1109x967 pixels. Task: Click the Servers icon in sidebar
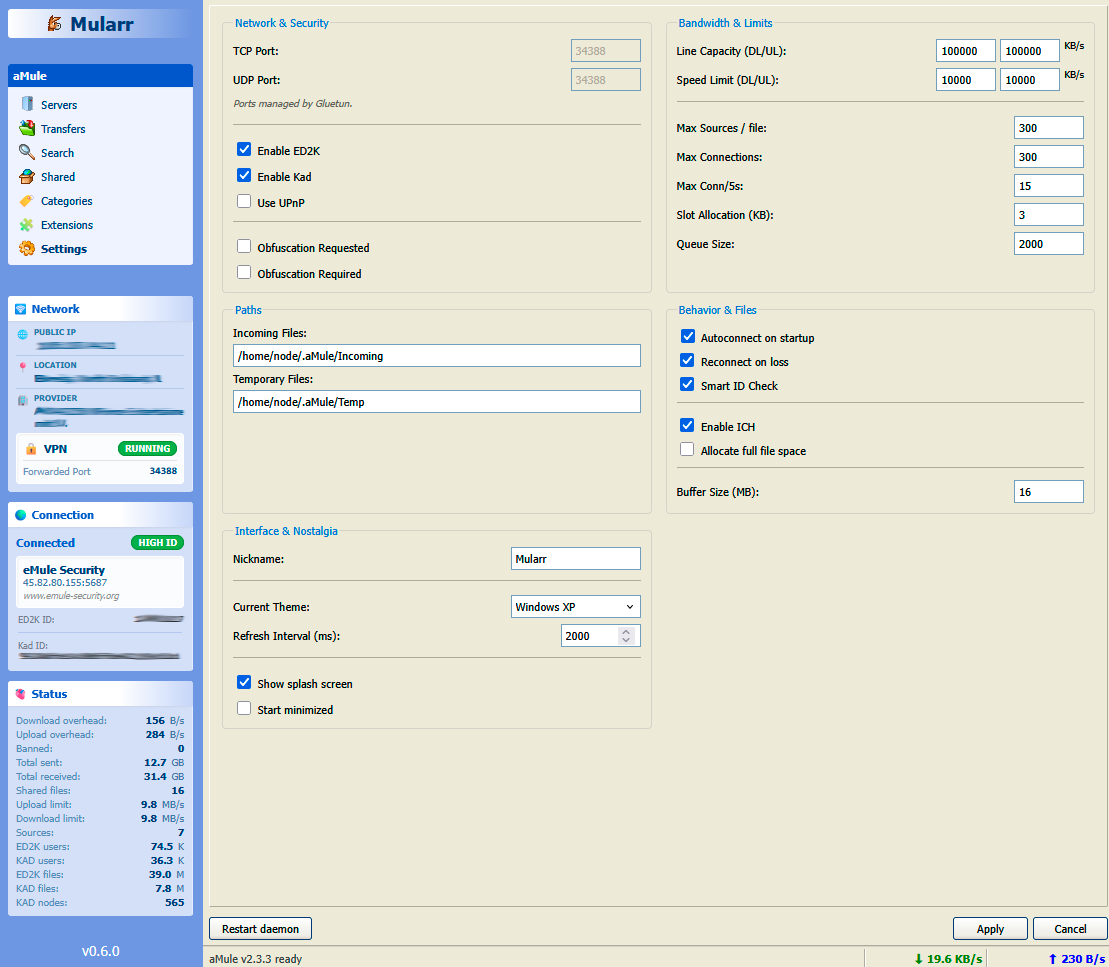click(x=27, y=104)
